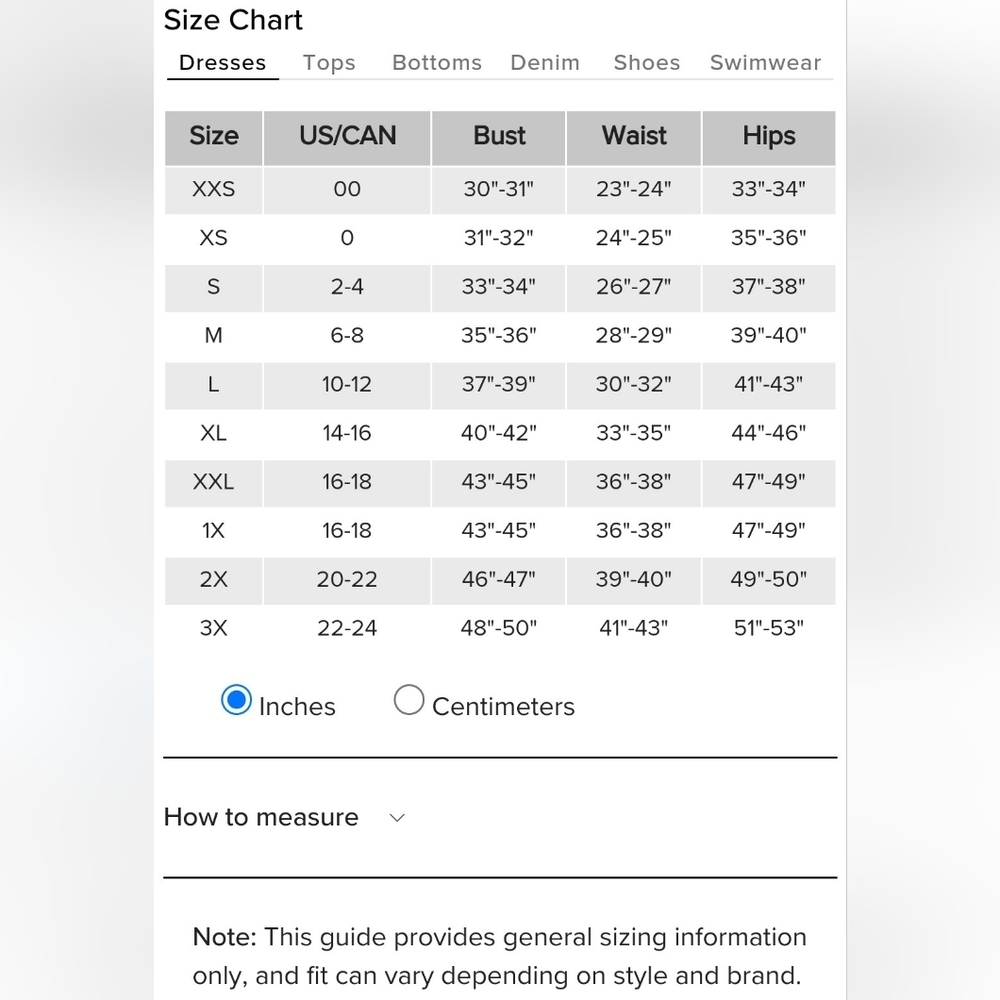Screen dimensions: 1000x1000
Task: Click the Size Chart heading
Action: [233, 20]
